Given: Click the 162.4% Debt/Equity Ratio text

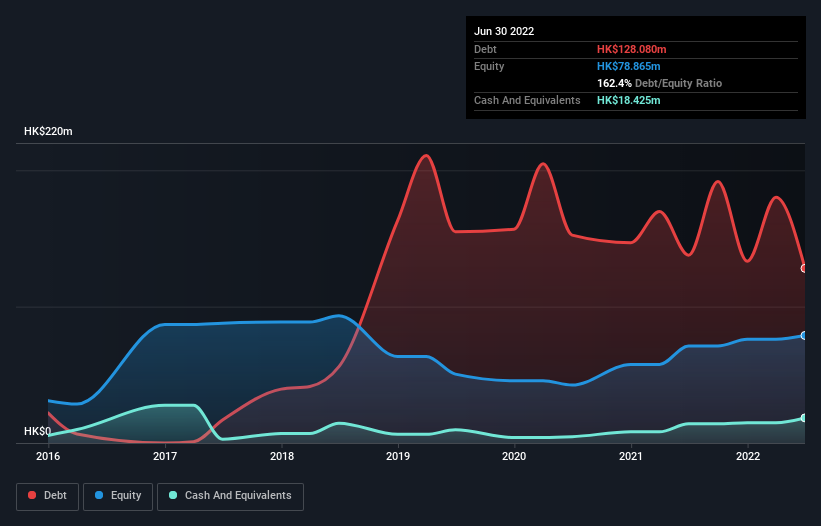Looking at the screenshot, I should pyautogui.click(x=659, y=83).
